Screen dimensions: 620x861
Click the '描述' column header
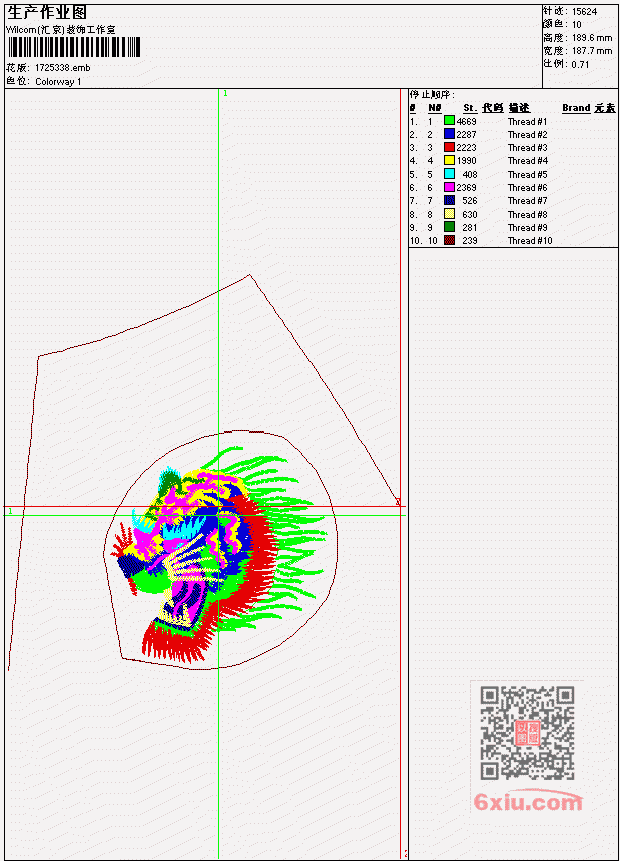click(x=519, y=108)
